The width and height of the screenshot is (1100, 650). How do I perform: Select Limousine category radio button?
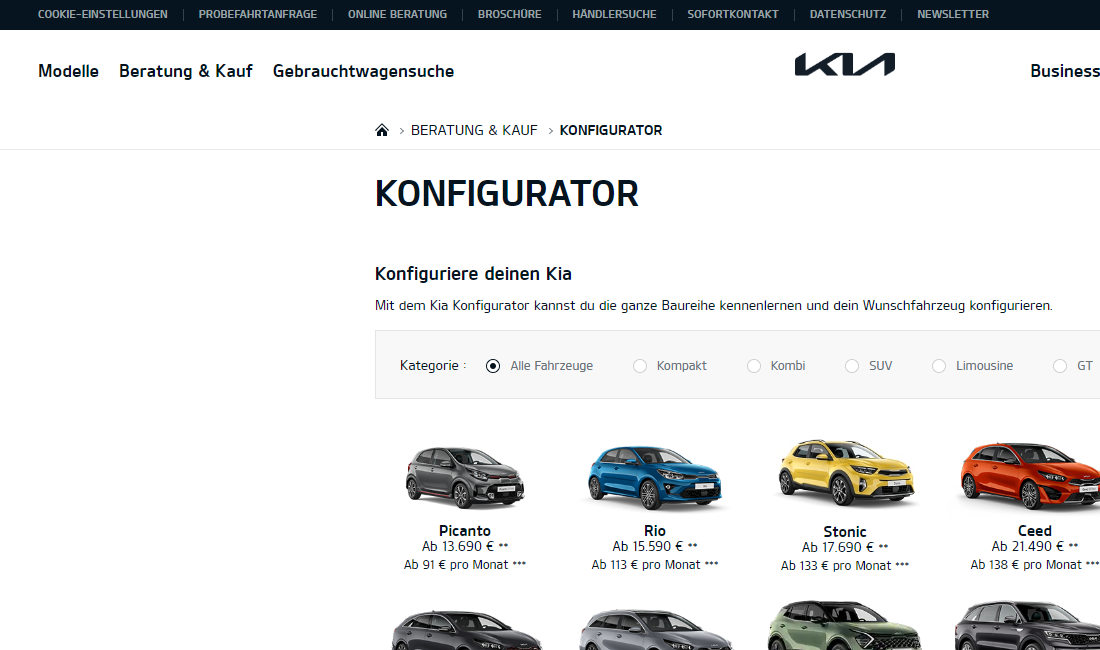click(939, 366)
